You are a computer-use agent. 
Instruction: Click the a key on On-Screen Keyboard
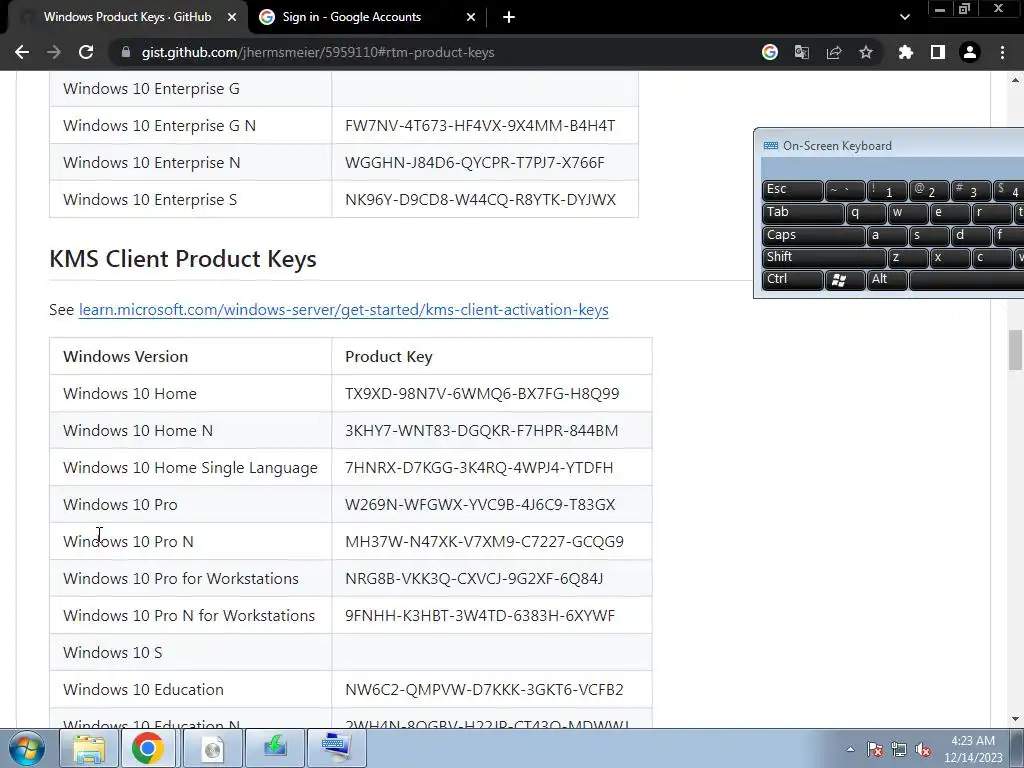click(x=887, y=235)
